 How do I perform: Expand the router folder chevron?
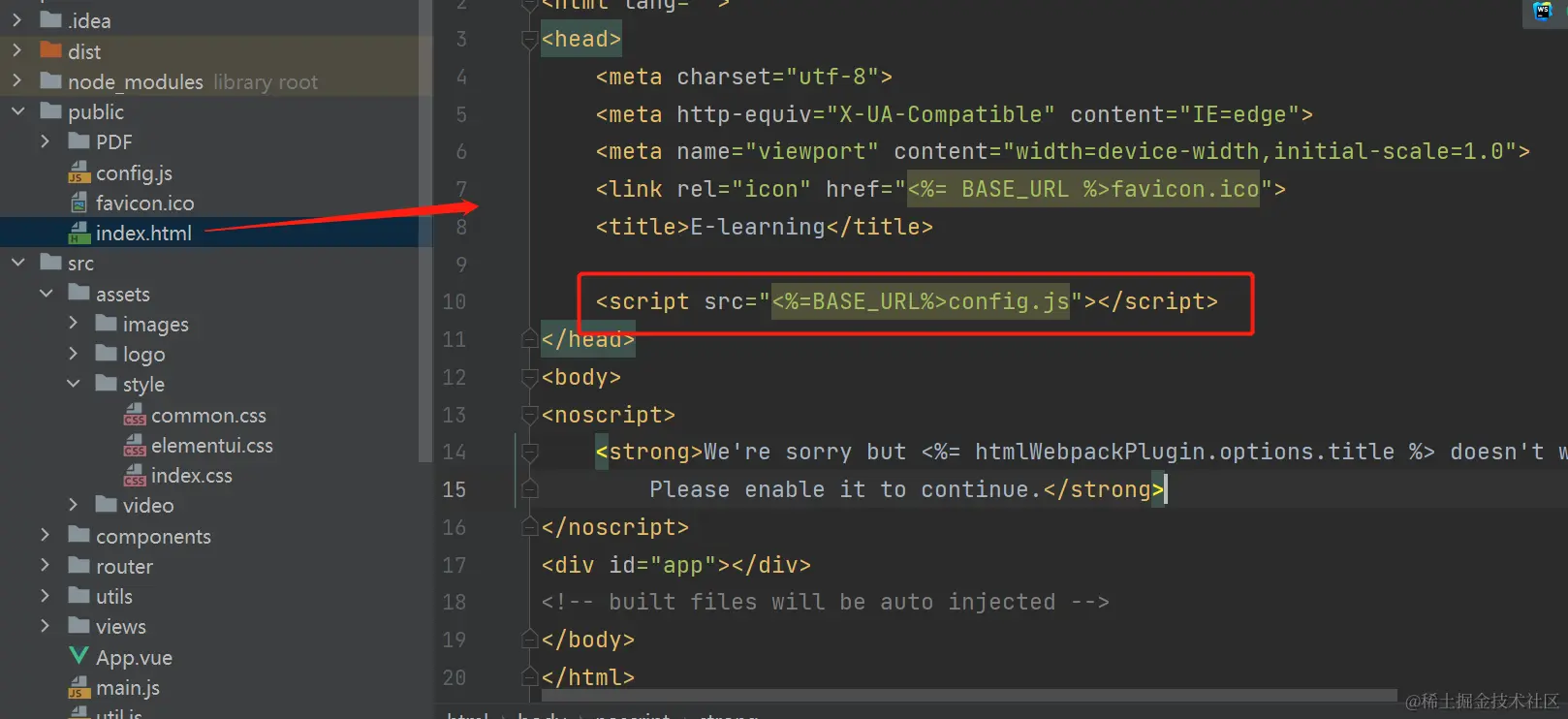point(45,565)
